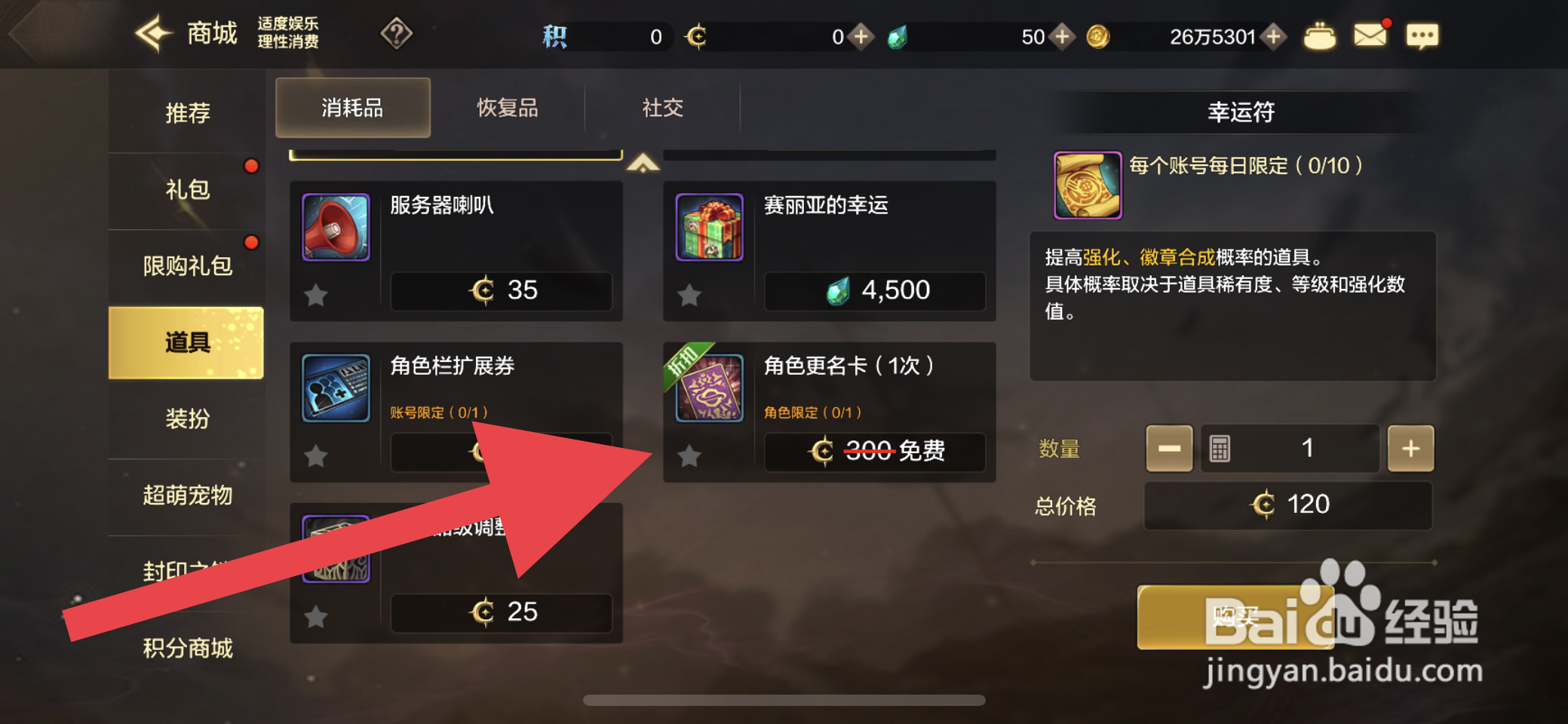Favorite 服务器喇叭 with its star
Viewport: 1568px width, 724px height.
[x=316, y=295]
